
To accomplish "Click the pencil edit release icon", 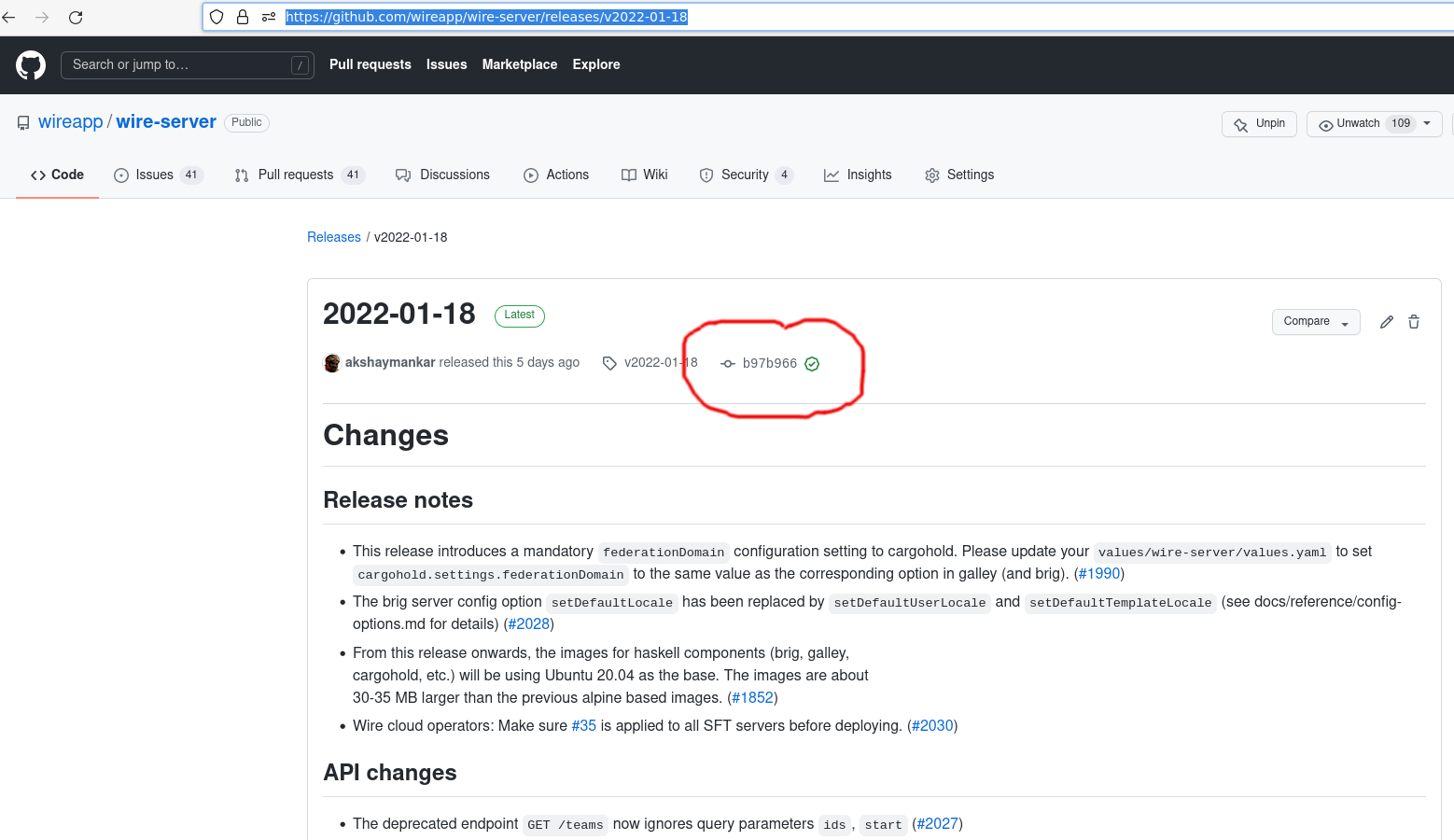I will pyautogui.click(x=1387, y=322).
